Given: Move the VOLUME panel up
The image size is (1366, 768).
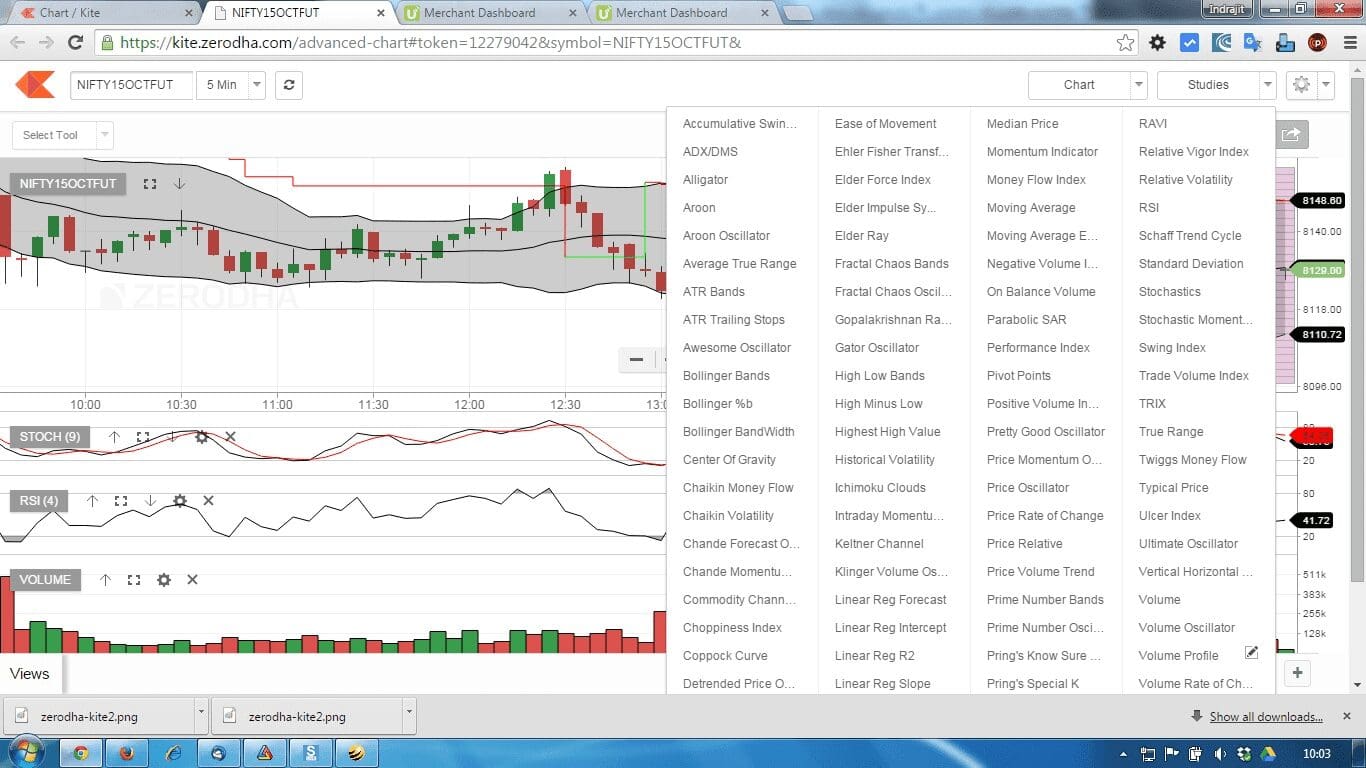Looking at the screenshot, I should coord(105,580).
